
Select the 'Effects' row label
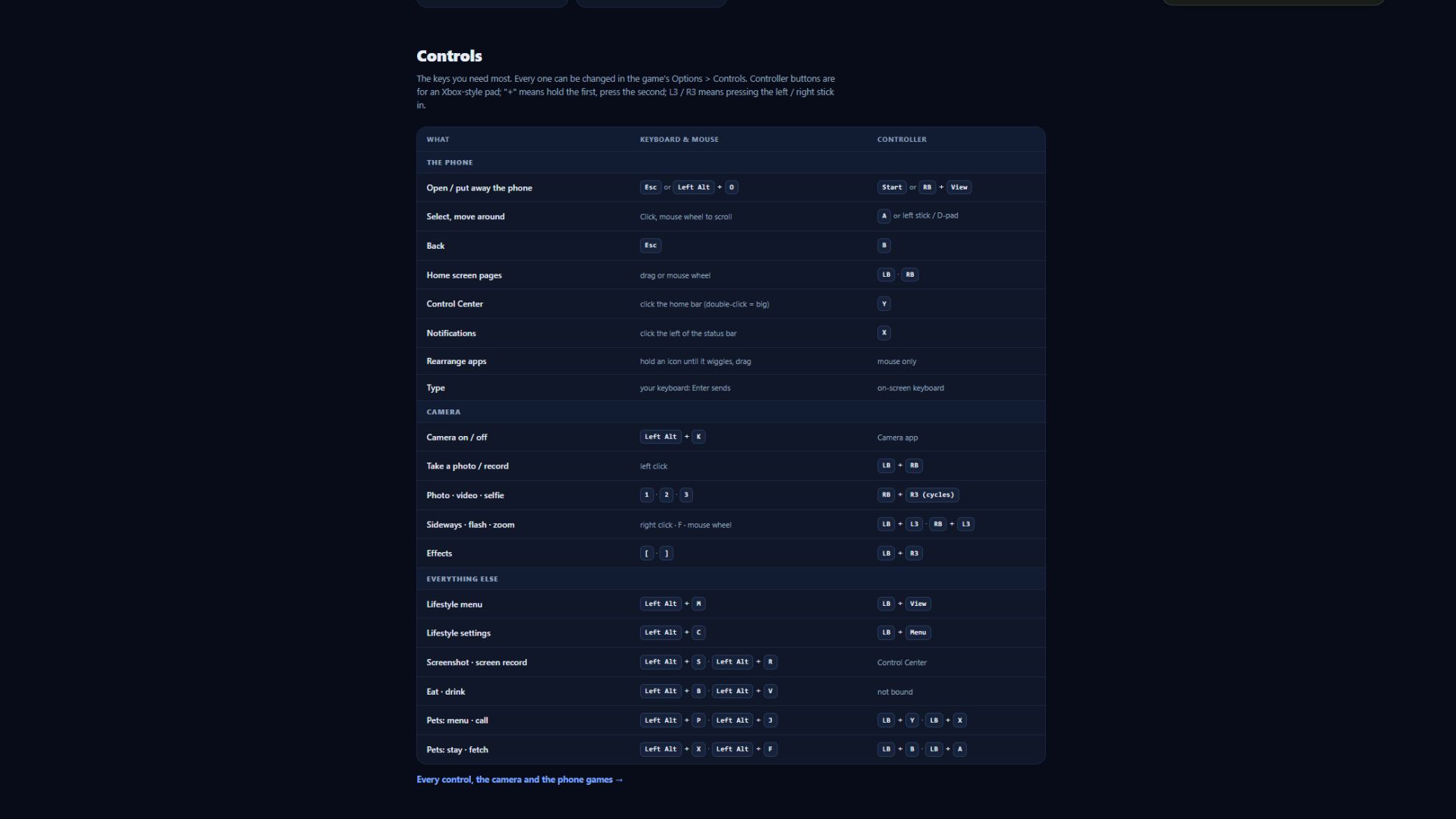pos(439,554)
